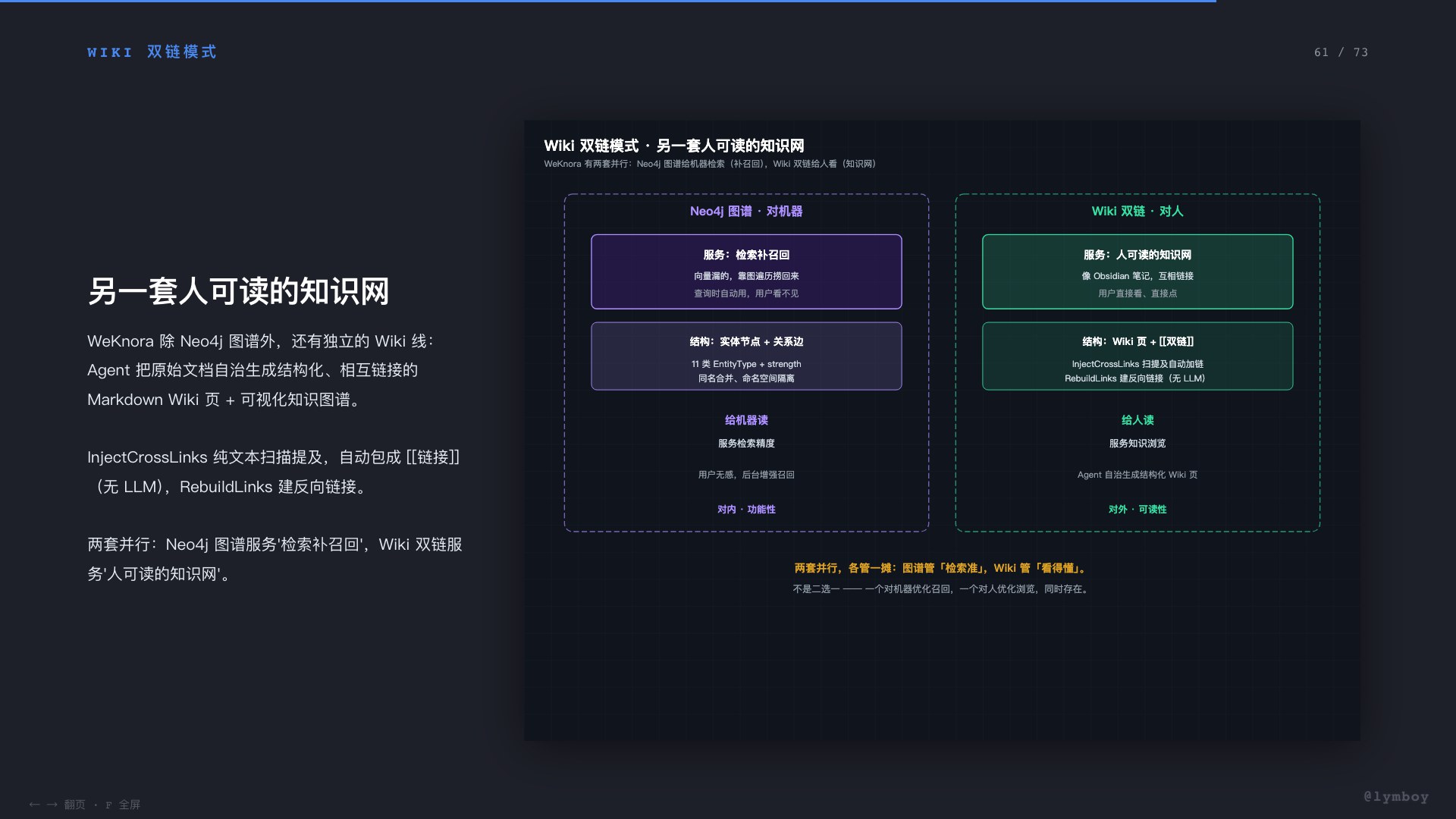Viewport: 1456px width, 819px height.
Task: Click the green "对外 · 可读性" label
Action: click(1137, 510)
